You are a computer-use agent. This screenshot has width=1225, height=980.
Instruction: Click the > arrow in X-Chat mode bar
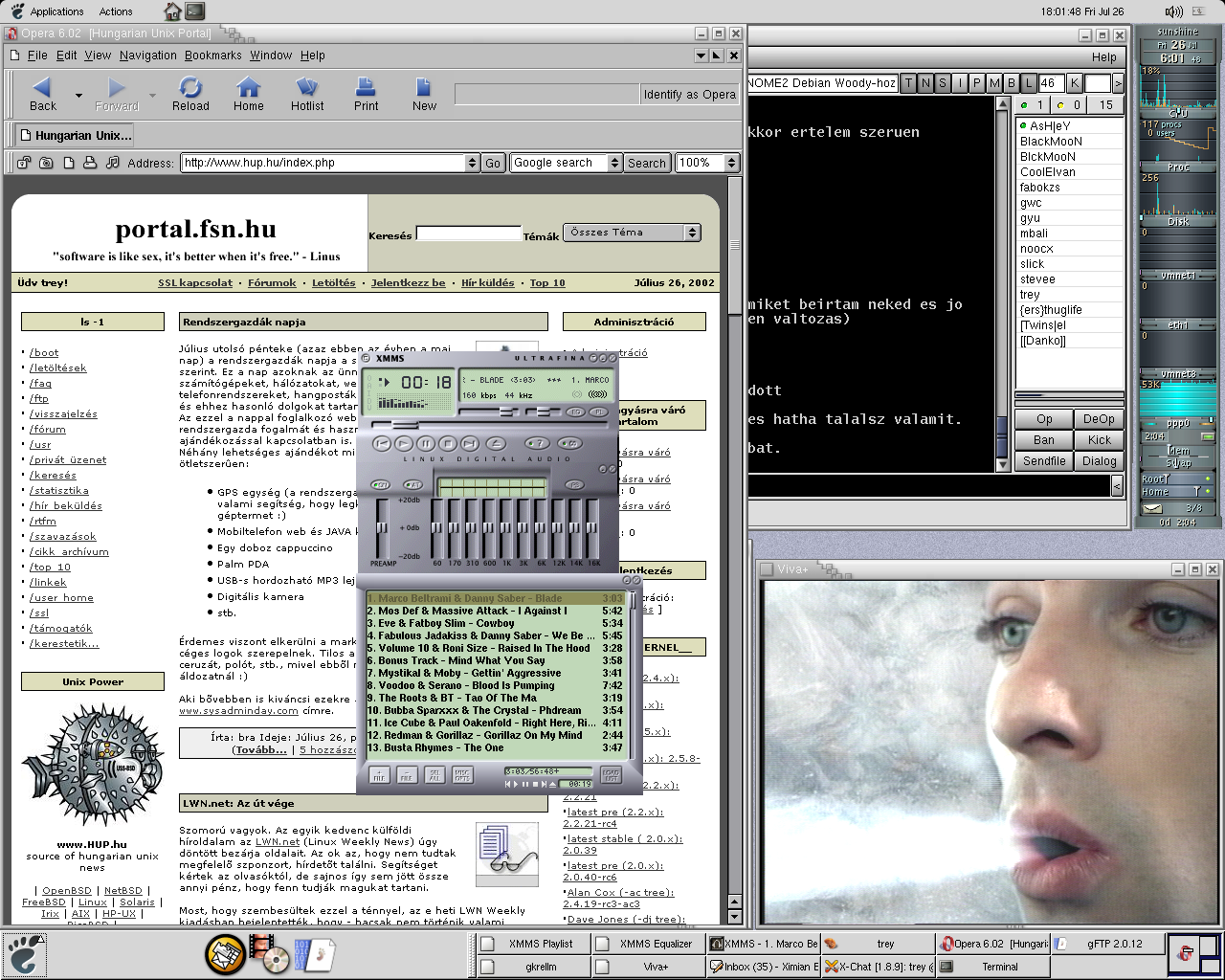click(x=1118, y=83)
